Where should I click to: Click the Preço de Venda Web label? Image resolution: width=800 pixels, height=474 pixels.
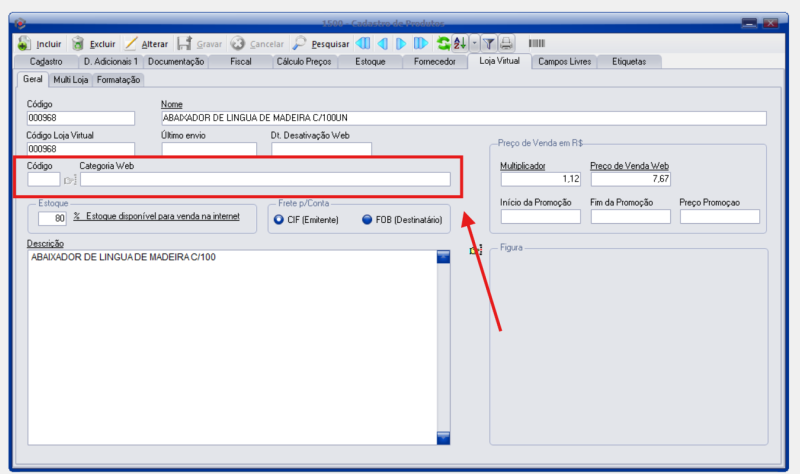[629, 165]
